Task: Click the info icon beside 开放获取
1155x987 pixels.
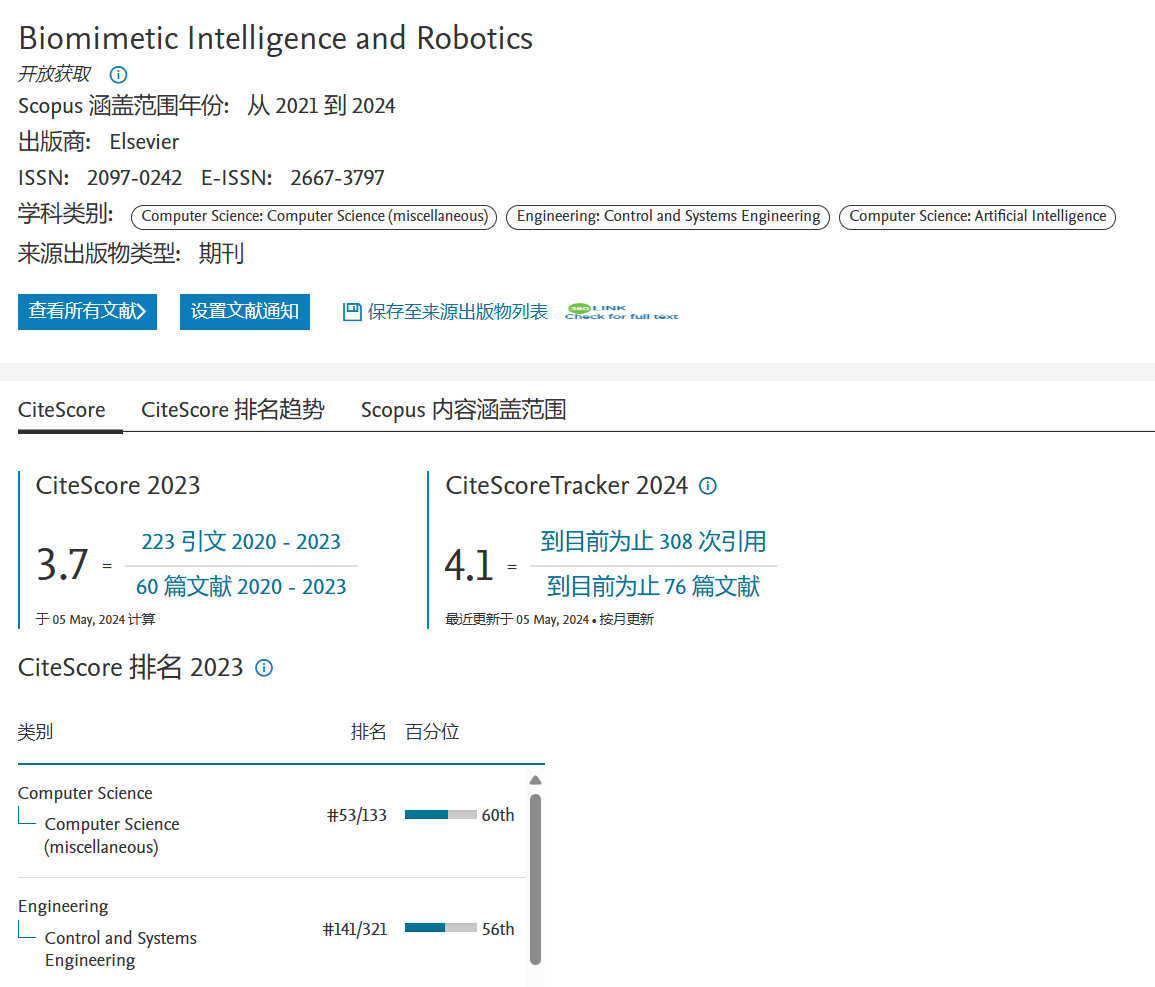Action: (118, 75)
